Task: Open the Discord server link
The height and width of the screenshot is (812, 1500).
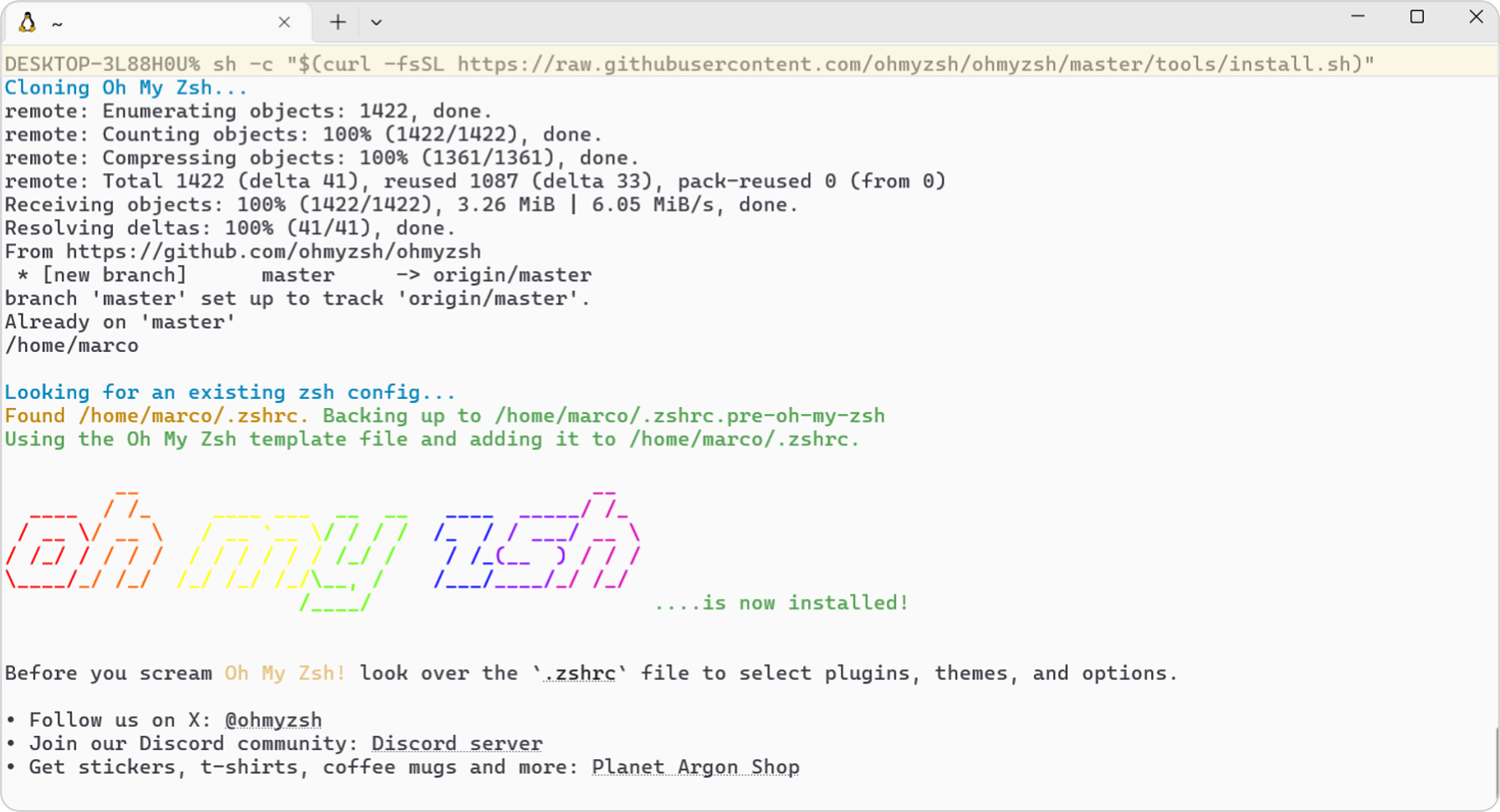Action: [x=457, y=743]
